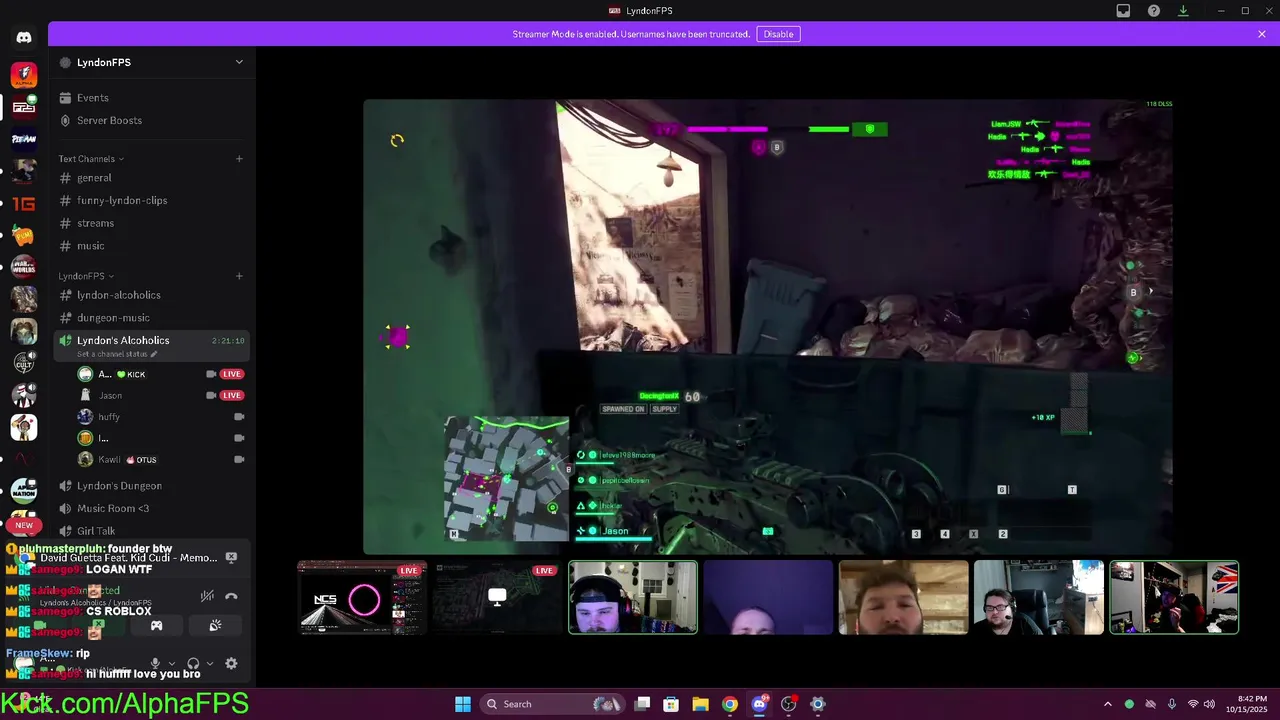Click LIVE badge next to KICK user
1280x720 pixels.
pos(232,374)
